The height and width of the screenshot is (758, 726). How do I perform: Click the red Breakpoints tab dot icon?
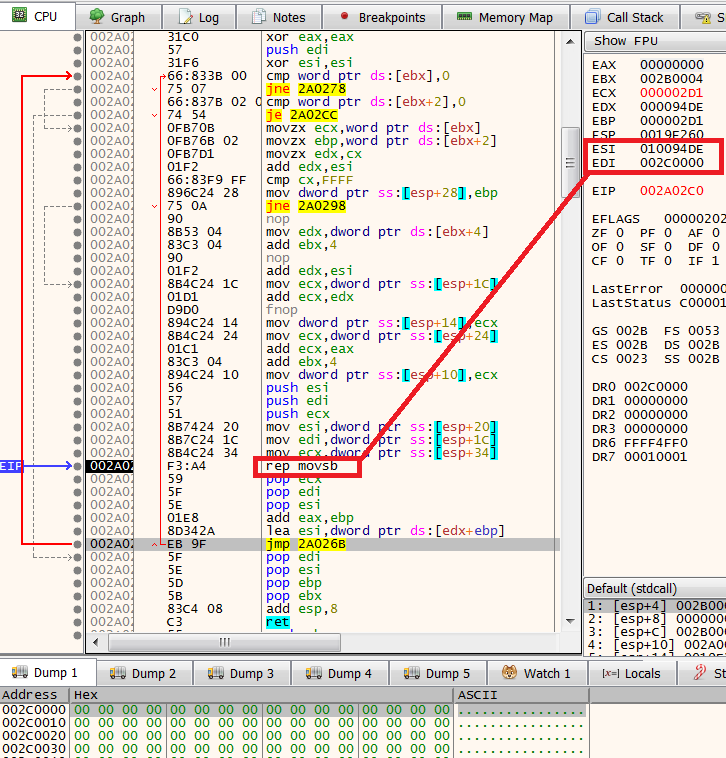[x=344, y=16]
